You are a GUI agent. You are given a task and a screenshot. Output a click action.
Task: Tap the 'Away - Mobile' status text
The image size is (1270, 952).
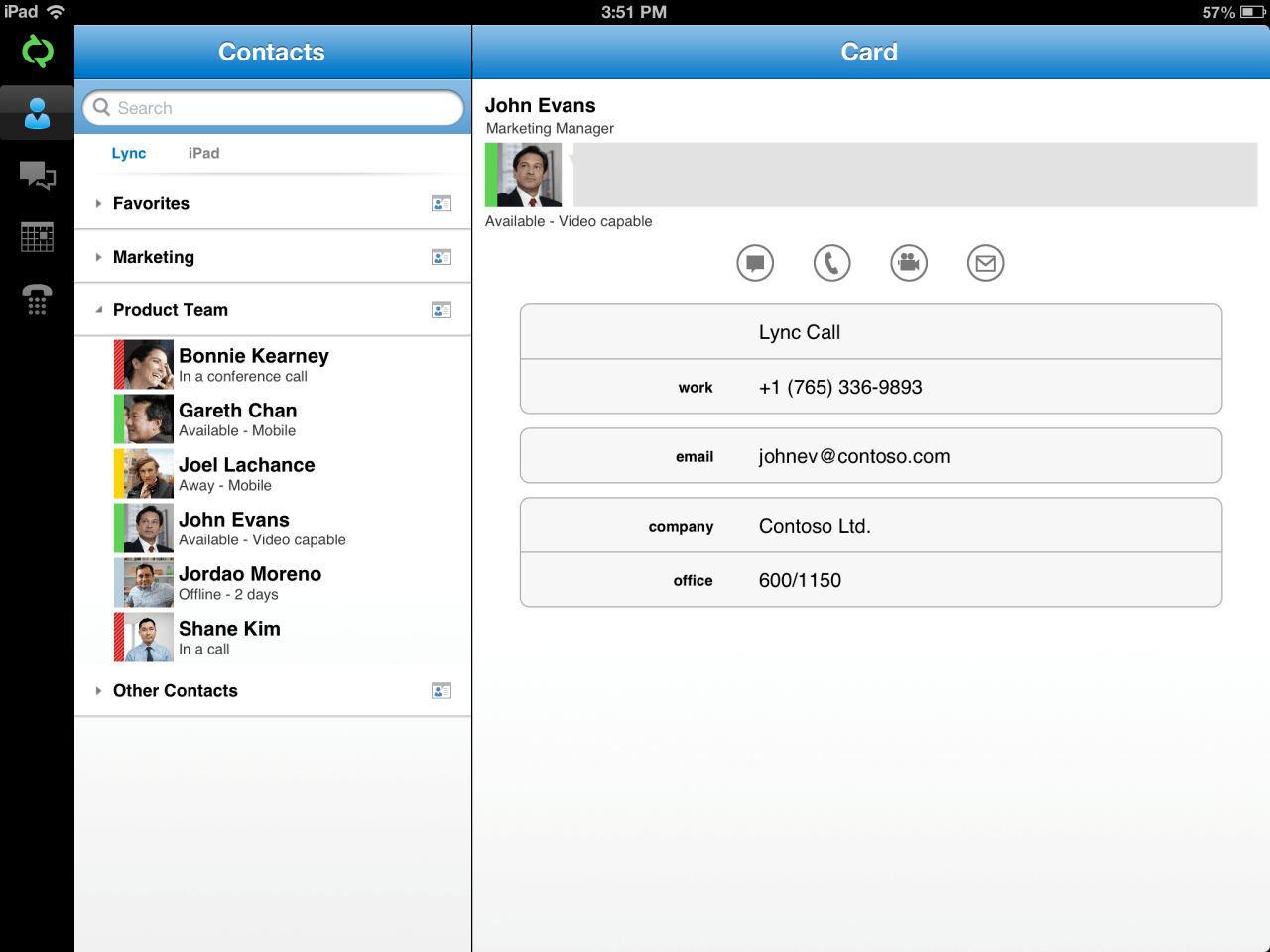[225, 486]
